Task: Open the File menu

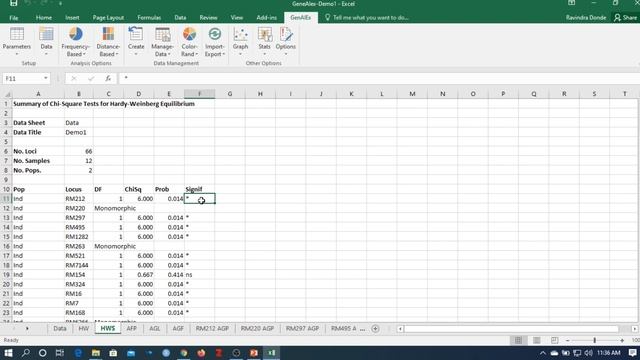Action: (x=13, y=18)
